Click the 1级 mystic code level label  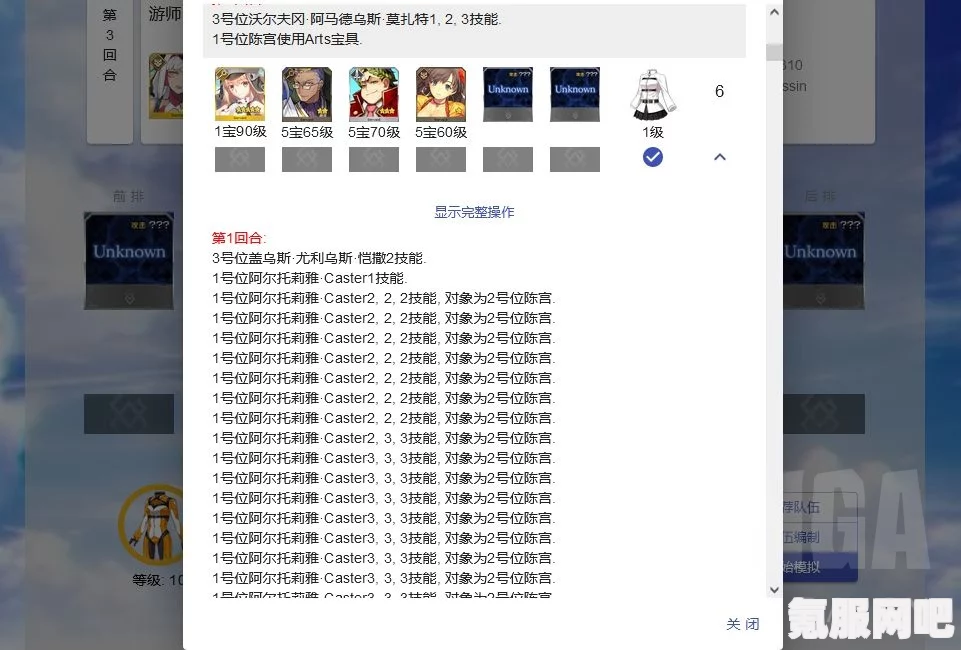click(x=653, y=132)
